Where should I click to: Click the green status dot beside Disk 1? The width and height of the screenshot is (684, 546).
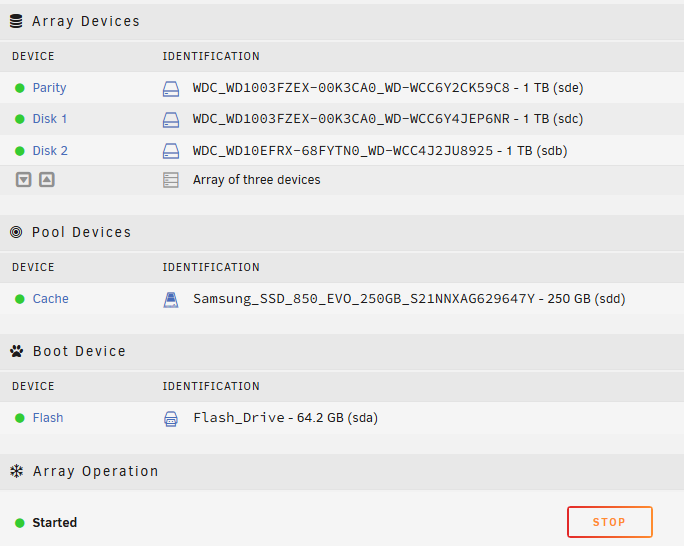point(20,119)
